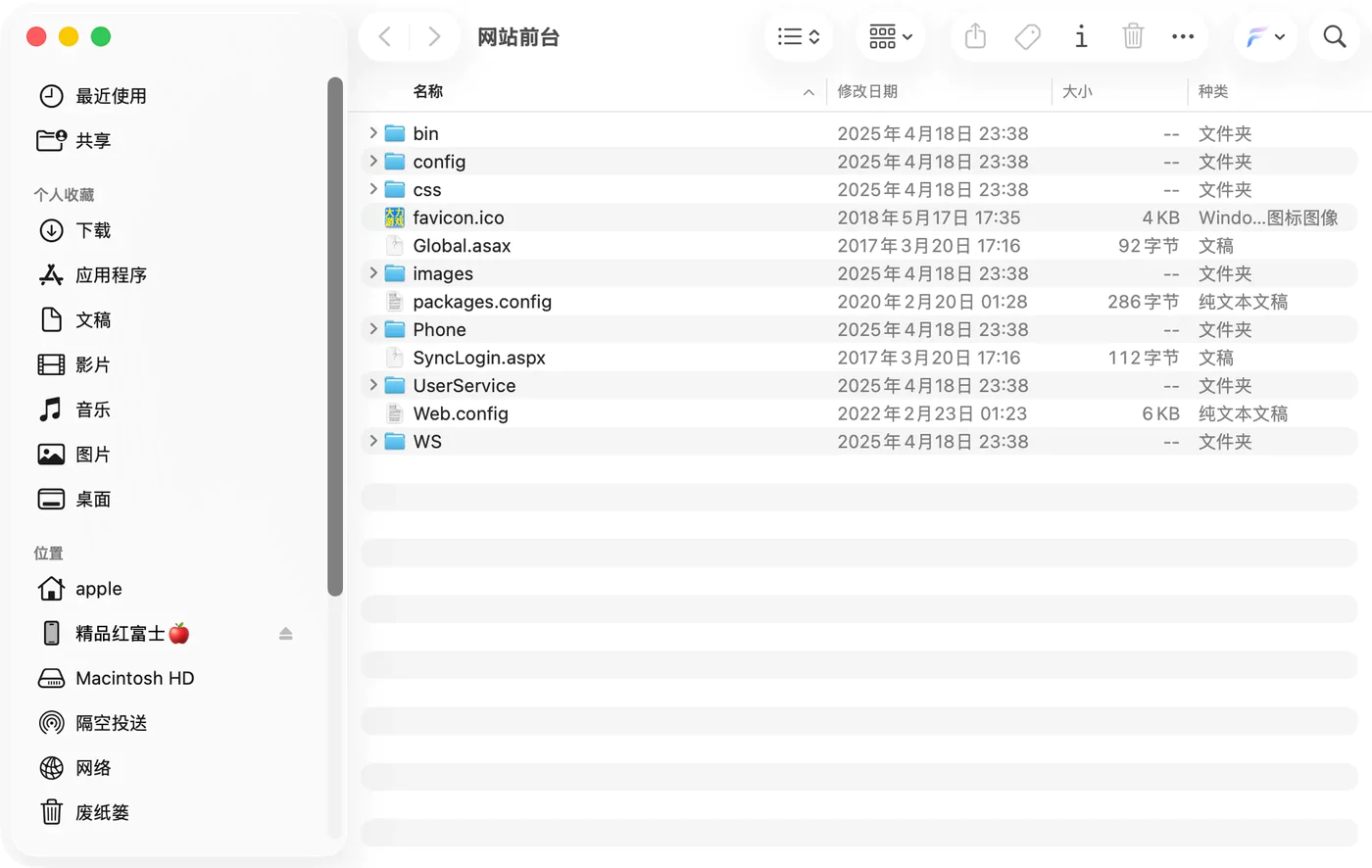
Task: Go back with the left chevron button
Action: point(385,37)
